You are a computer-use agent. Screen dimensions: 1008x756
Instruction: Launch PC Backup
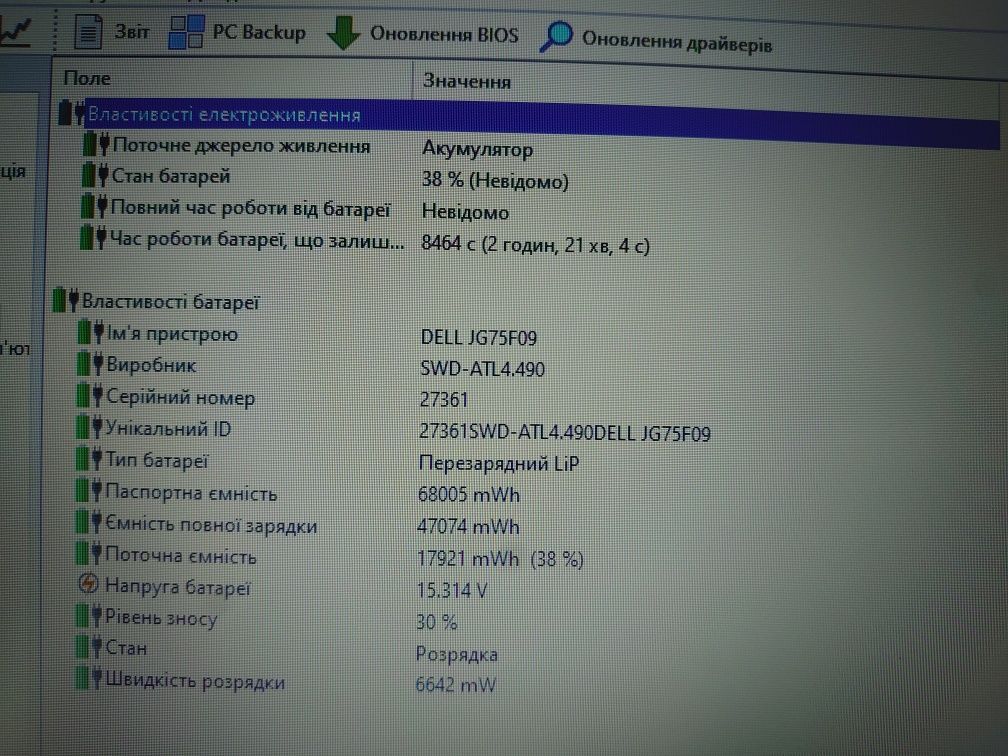point(237,32)
